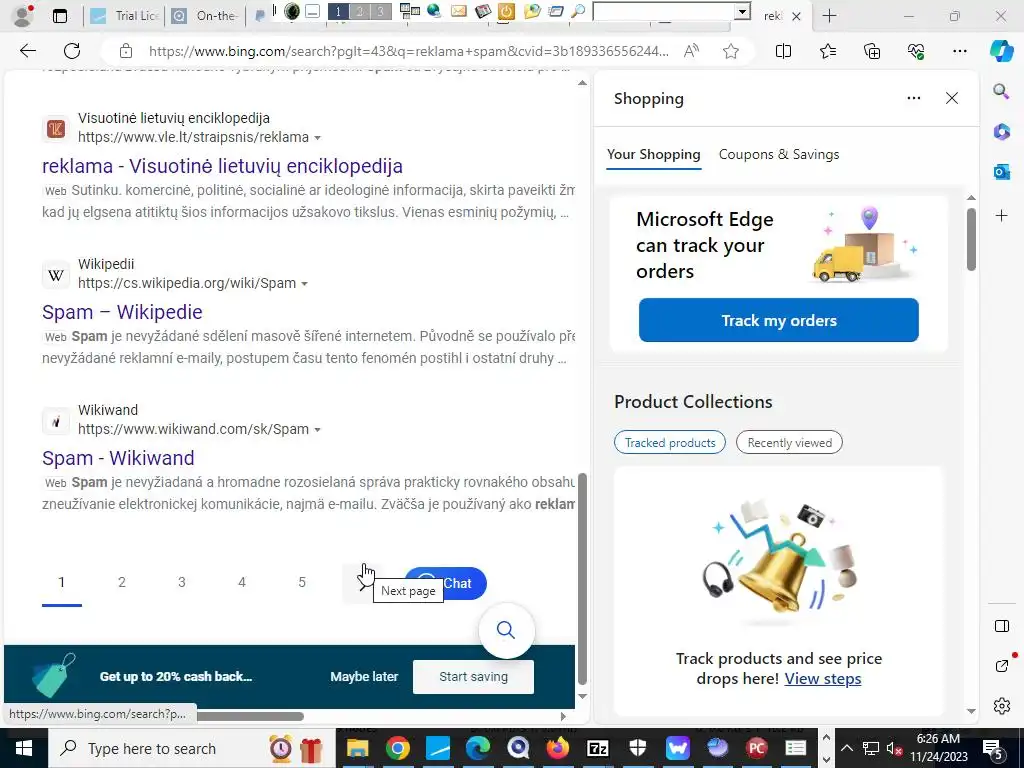Open Shopping panel more options

tap(914, 98)
